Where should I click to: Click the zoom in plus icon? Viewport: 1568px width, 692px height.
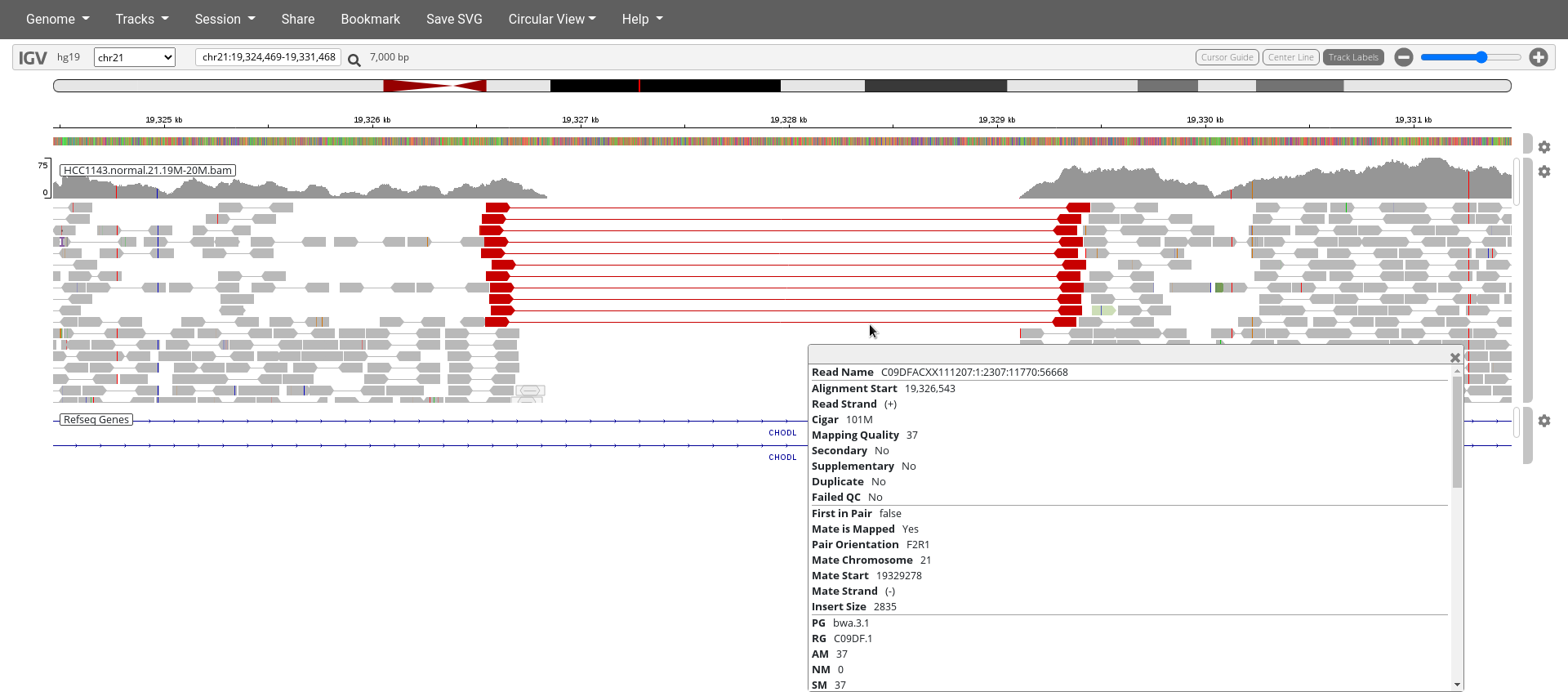tap(1539, 57)
